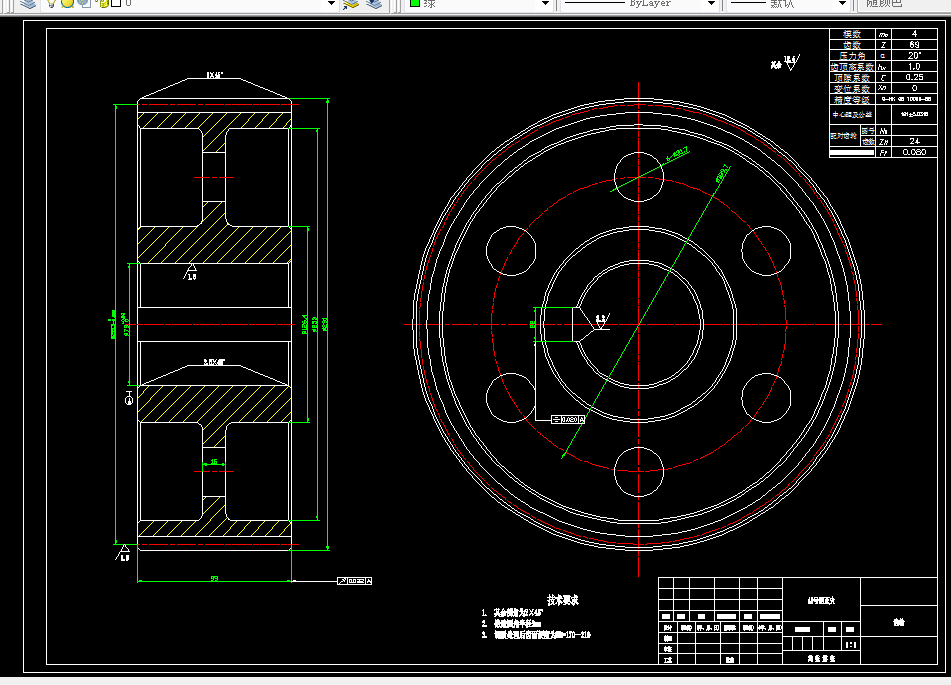Select the pressure angle value 20°

(914, 55)
